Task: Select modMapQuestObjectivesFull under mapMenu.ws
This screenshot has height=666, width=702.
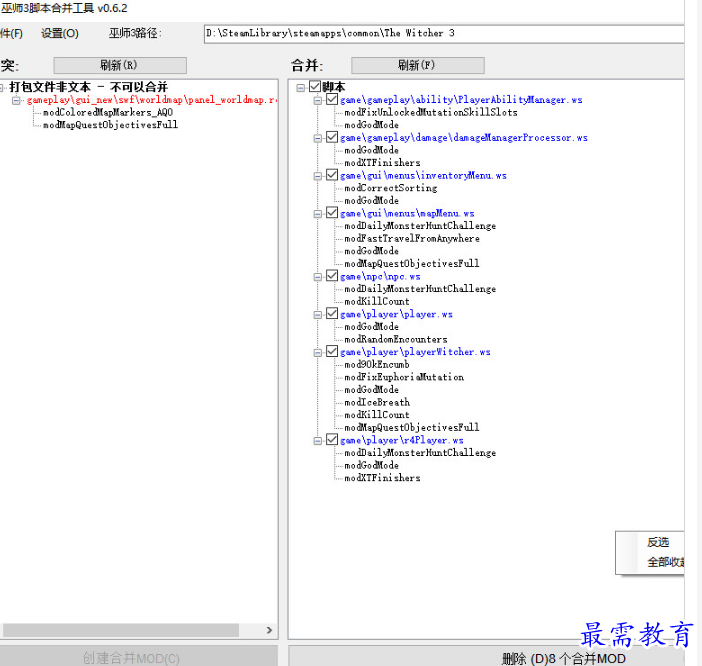Action: tap(412, 264)
